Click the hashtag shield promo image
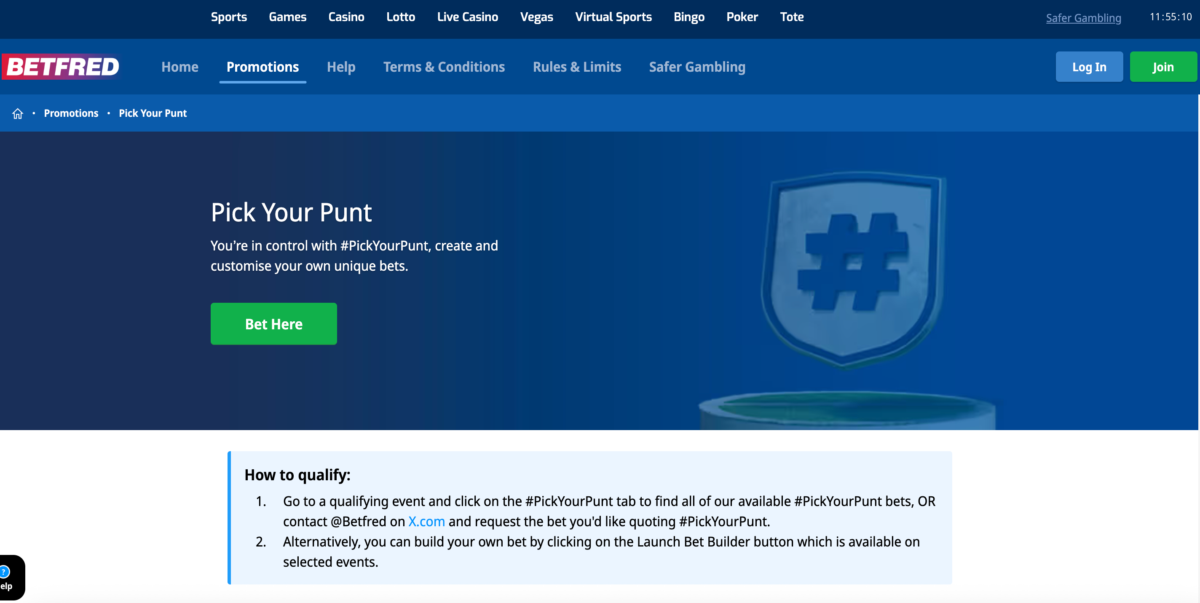Viewport: 1200px width, 603px height. coord(855,270)
